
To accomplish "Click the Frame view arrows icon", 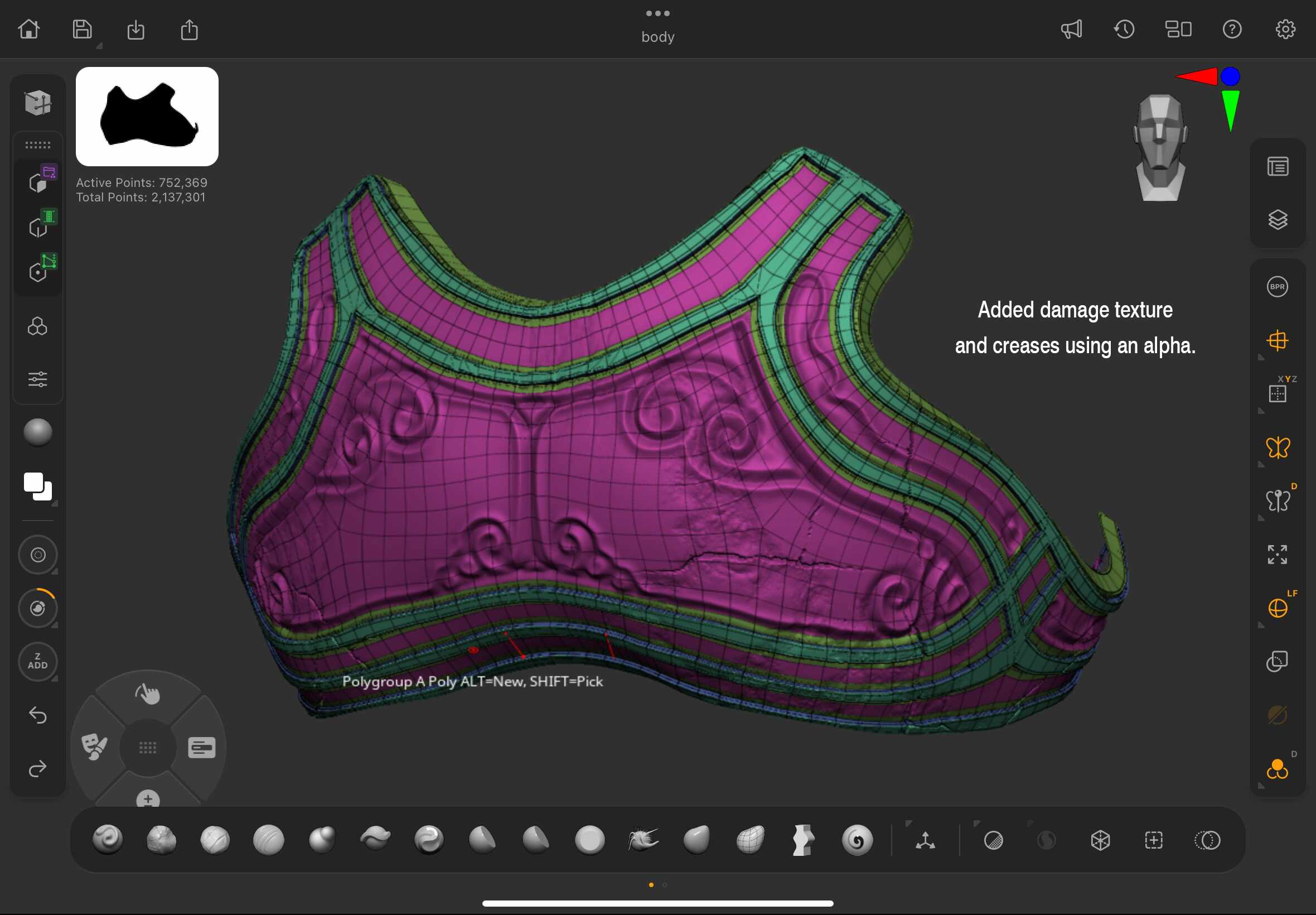I will (x=1277, y=555).
